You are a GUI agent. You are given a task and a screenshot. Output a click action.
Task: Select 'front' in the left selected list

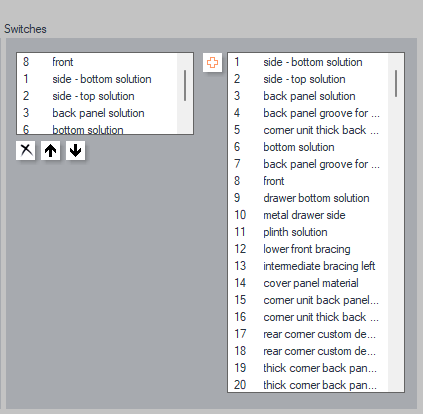(97, 62)
